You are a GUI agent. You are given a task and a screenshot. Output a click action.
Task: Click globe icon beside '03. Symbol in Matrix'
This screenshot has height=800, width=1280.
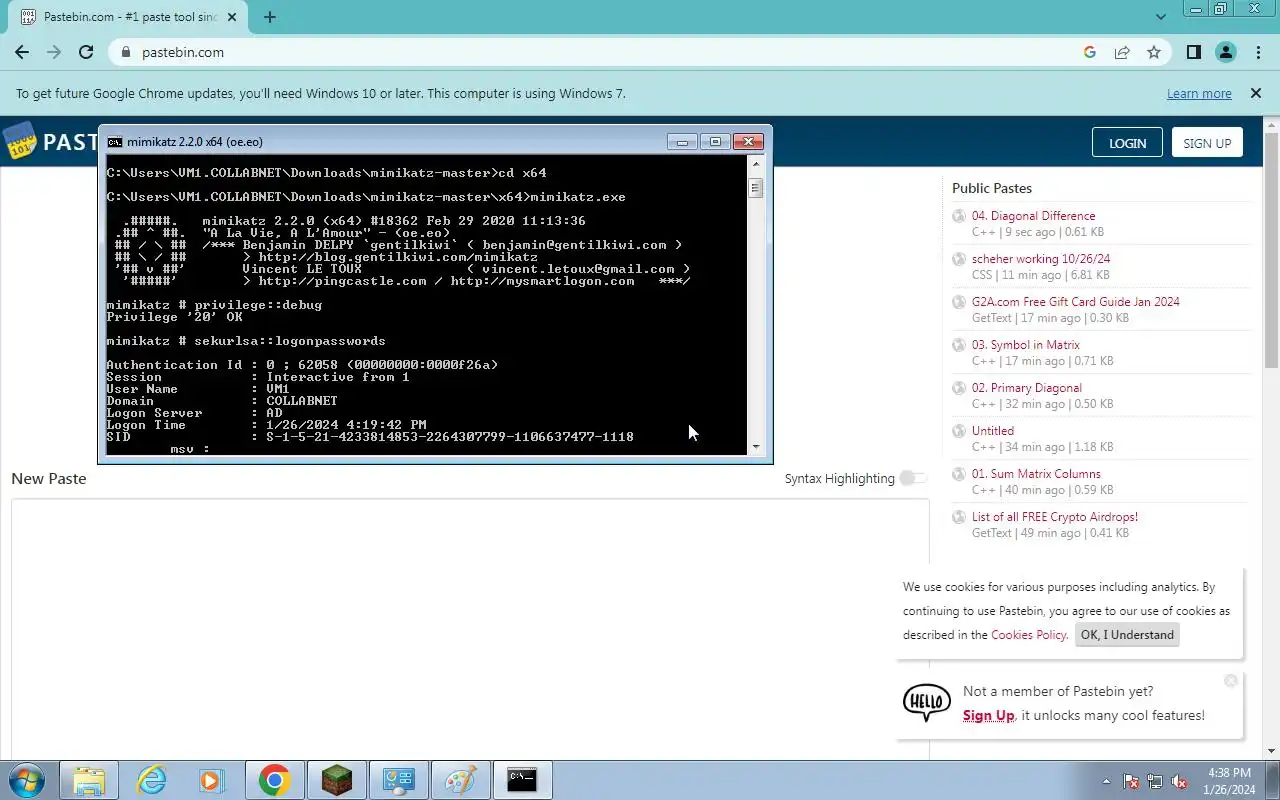tap(959, 345)
